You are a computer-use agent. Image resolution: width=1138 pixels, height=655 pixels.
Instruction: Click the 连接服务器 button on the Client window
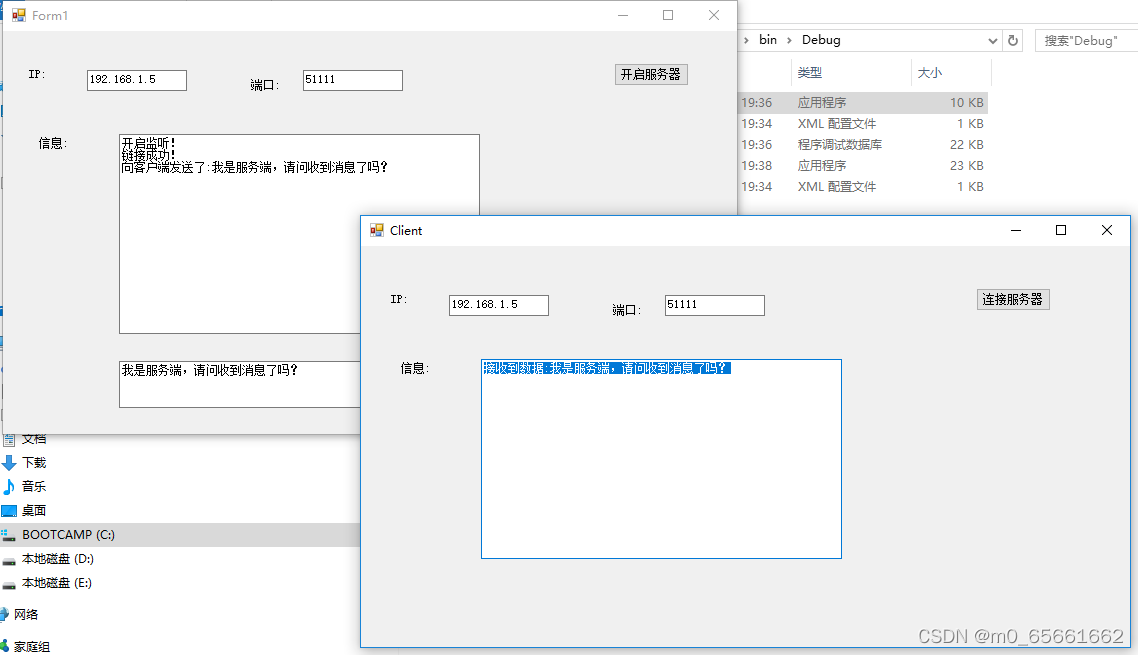click(x=1013, y=299)
